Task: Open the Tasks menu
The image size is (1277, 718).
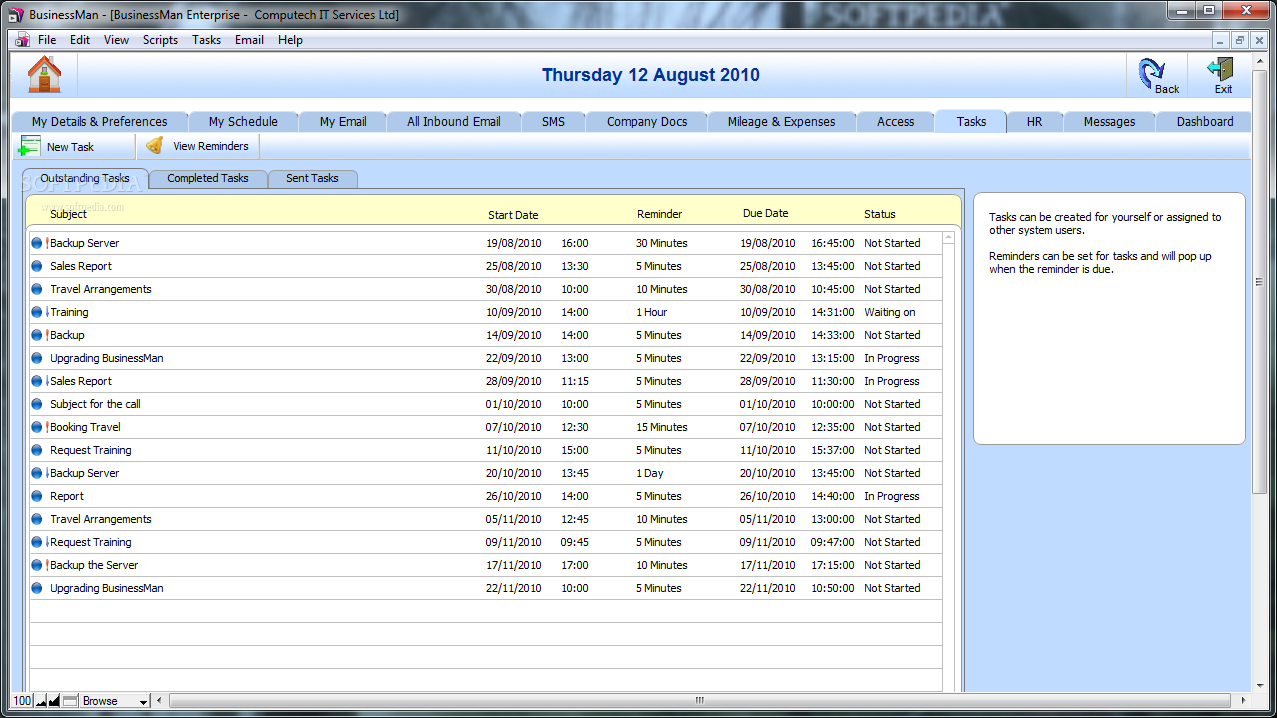Action: coord(207,40)
